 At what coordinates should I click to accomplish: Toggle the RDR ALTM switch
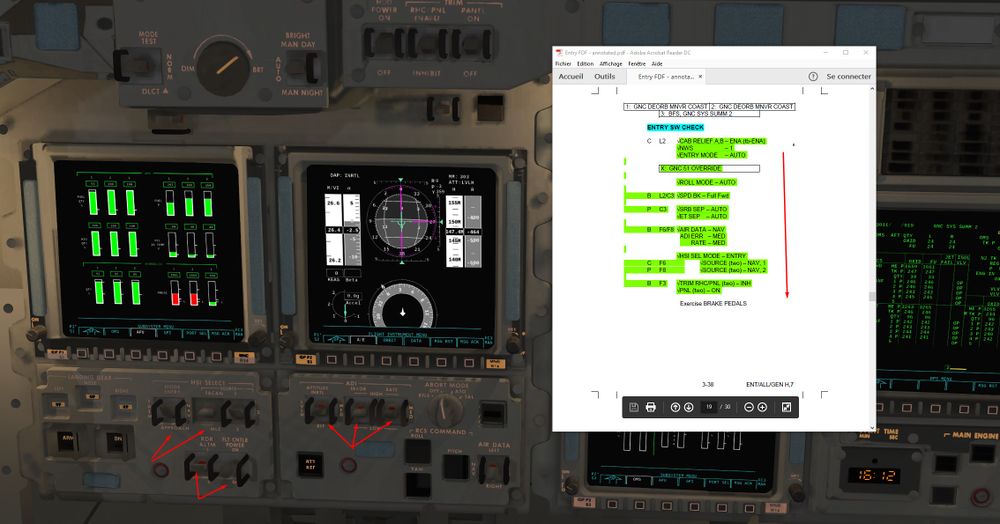click(200, 467)
